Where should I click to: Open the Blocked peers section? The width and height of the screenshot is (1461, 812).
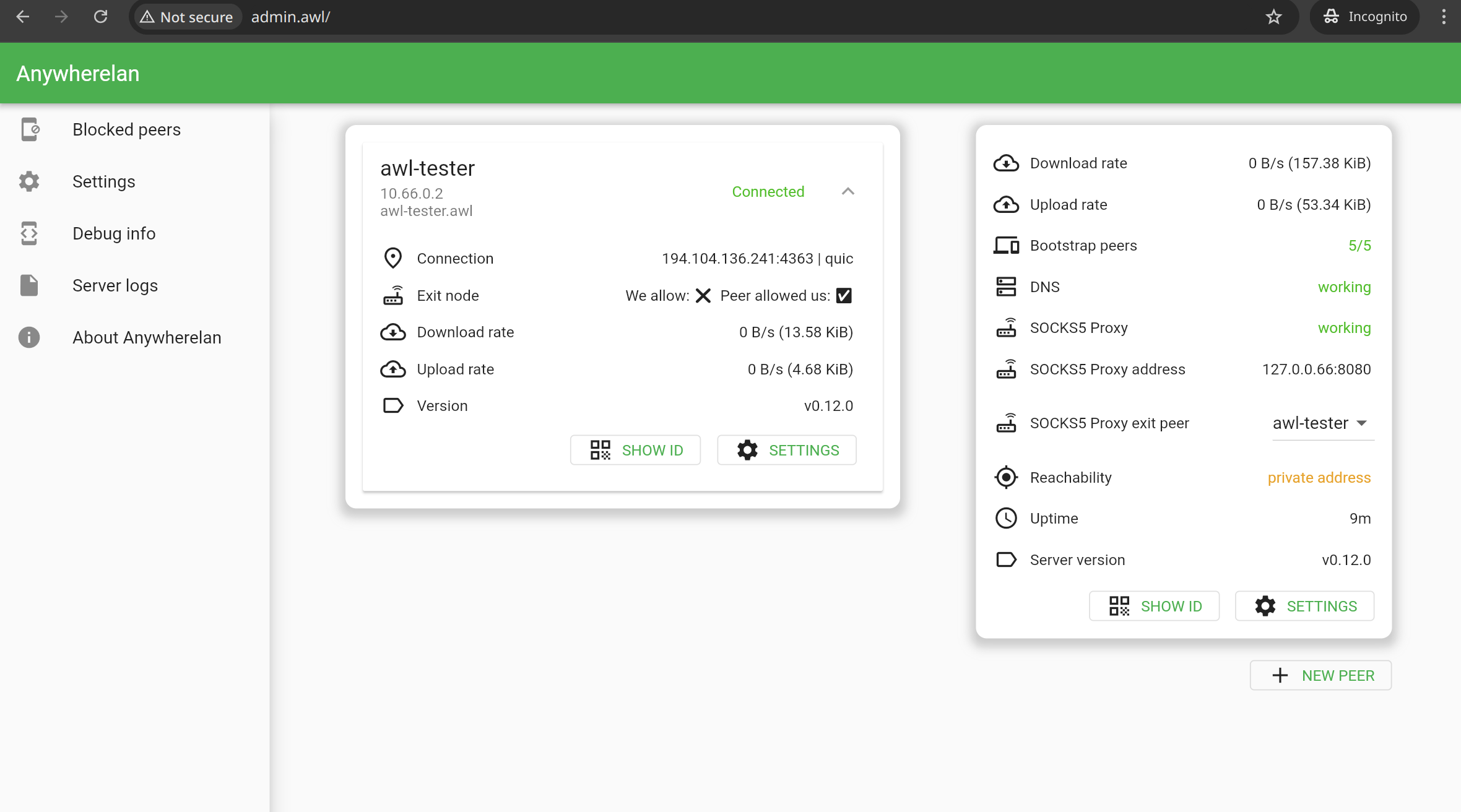(126, 129)
